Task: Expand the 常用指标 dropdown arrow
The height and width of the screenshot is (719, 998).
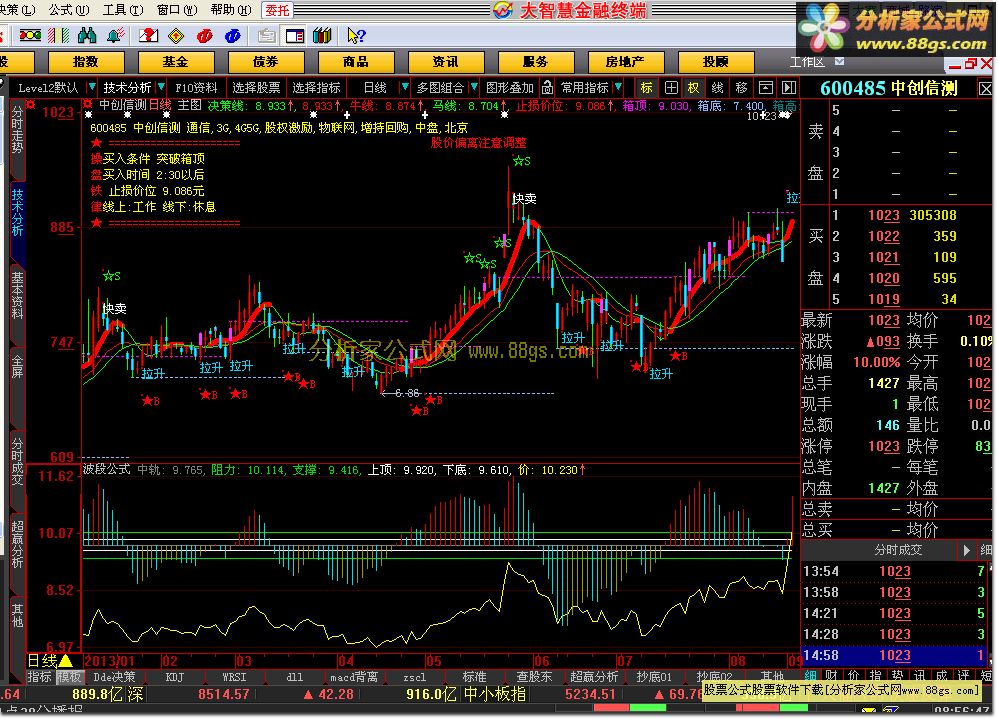Action: coord(619,87)
